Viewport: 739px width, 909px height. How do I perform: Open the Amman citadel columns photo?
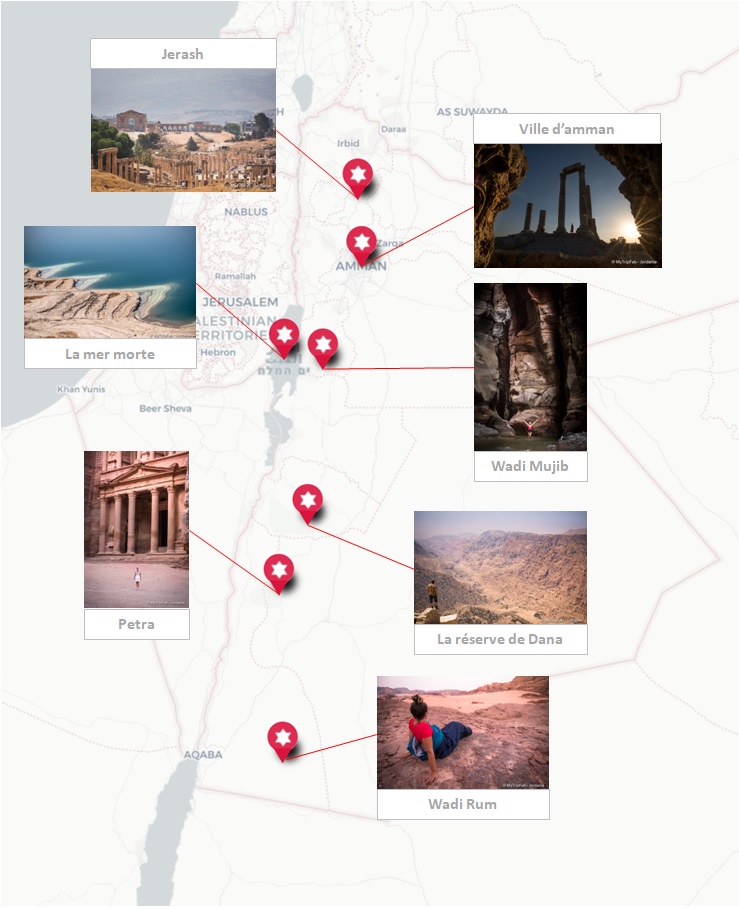(x=567, y=206)
